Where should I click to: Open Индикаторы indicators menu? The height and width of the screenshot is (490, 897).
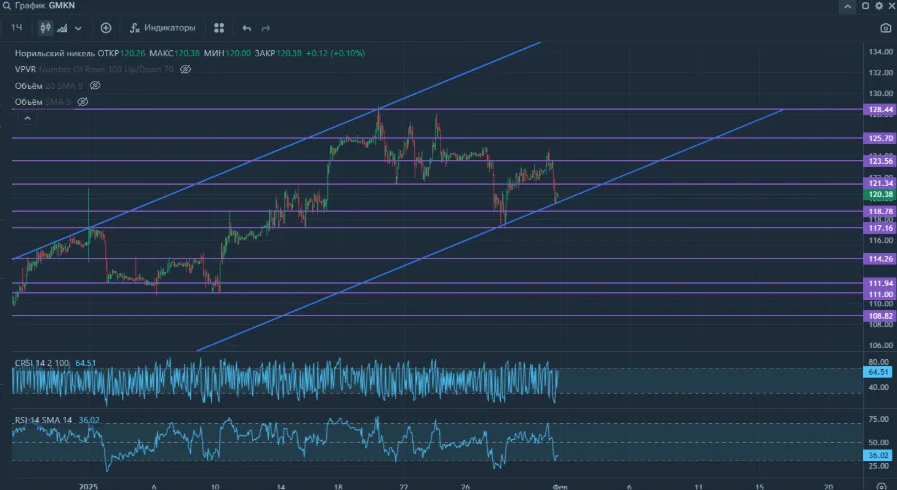(162, 27)
